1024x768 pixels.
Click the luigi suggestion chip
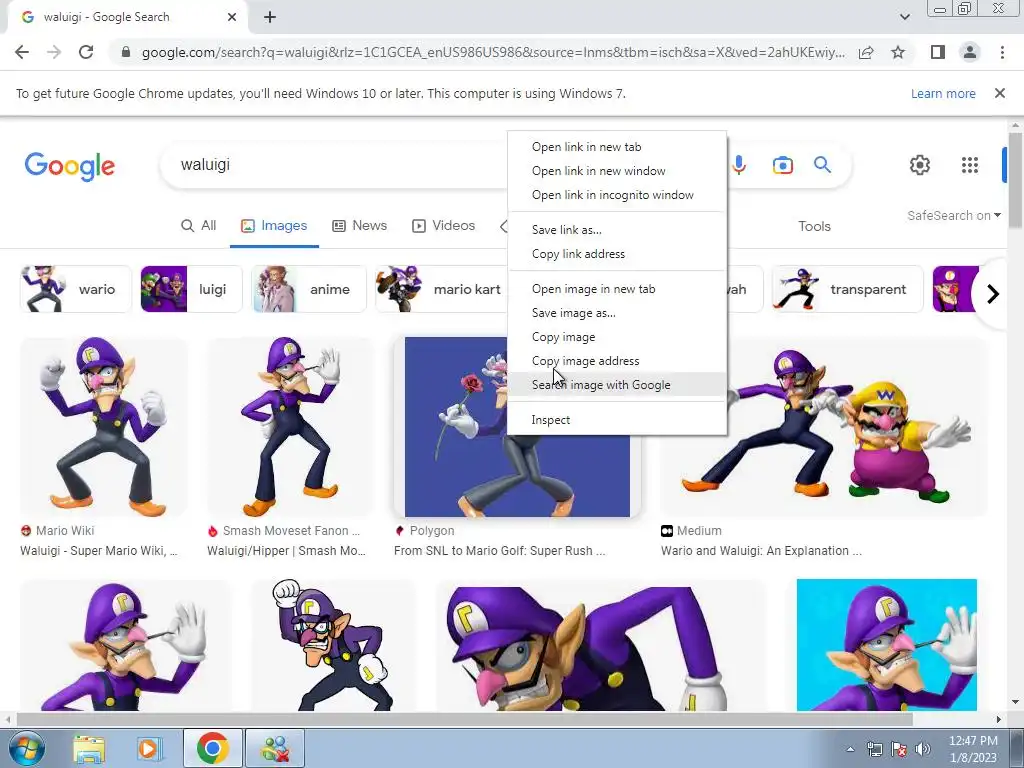191,289
